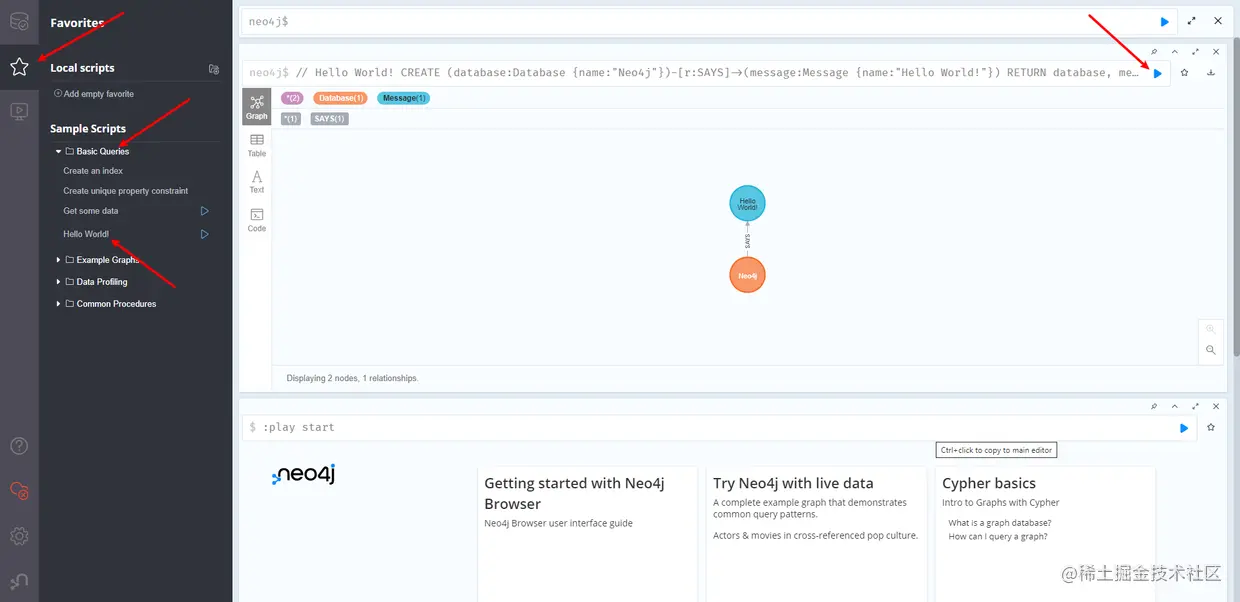Click 'Add empty favorite'
This screenshot has width=1240, height=602.
94,94
